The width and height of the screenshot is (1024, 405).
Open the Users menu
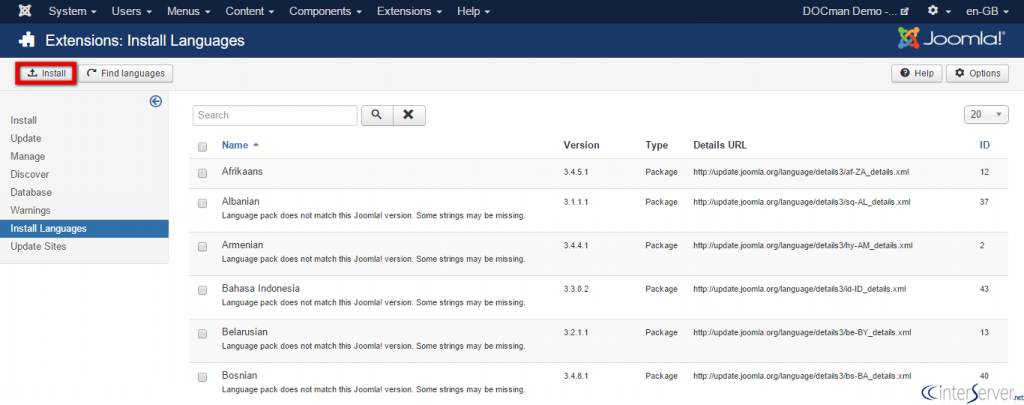pyautogui.click(x=131, y=12)
